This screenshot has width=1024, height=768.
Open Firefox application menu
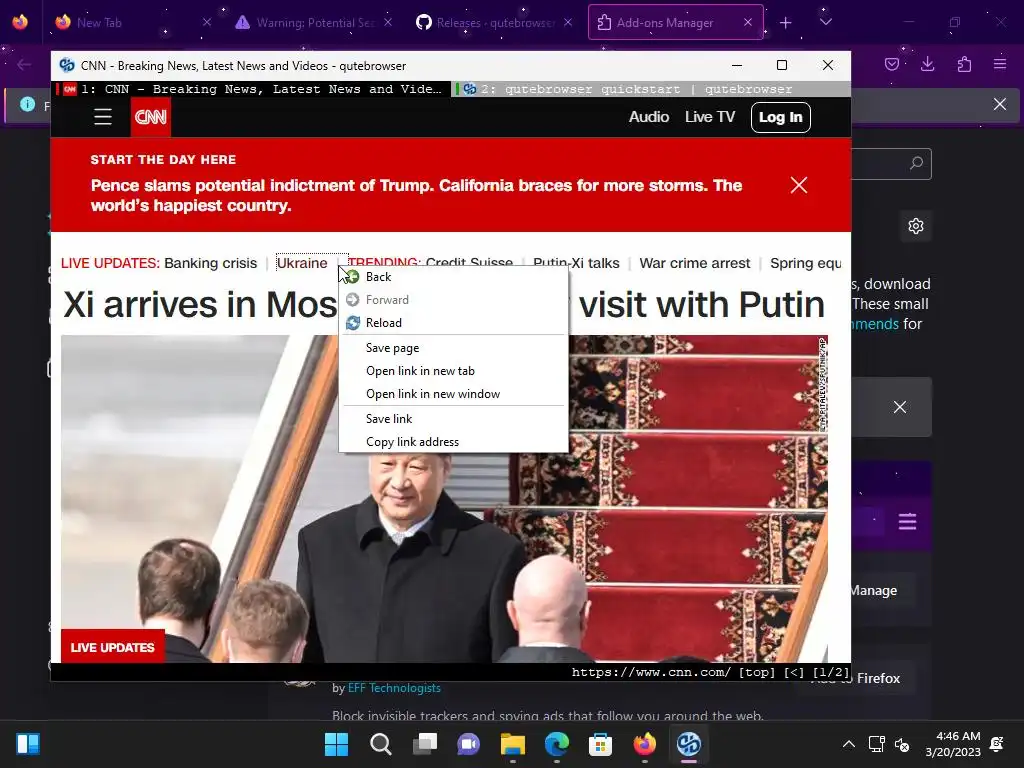coord(1000,64)
